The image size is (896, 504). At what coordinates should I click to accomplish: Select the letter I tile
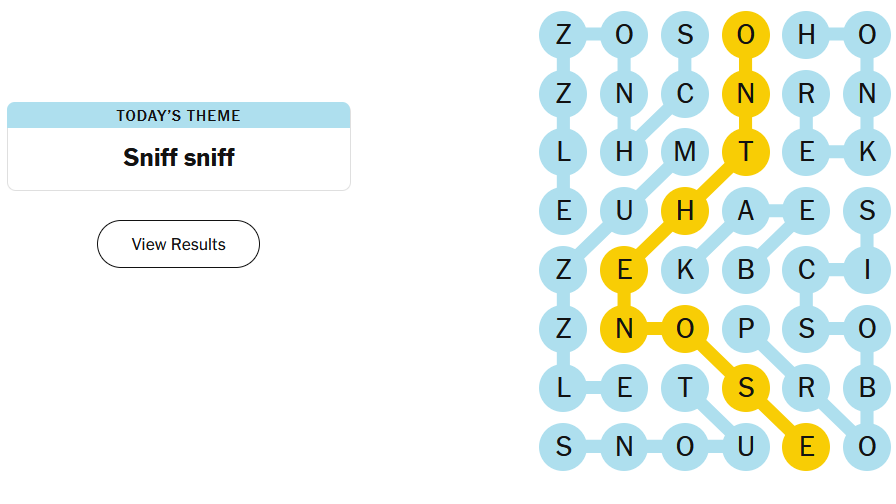click(867, 269)
